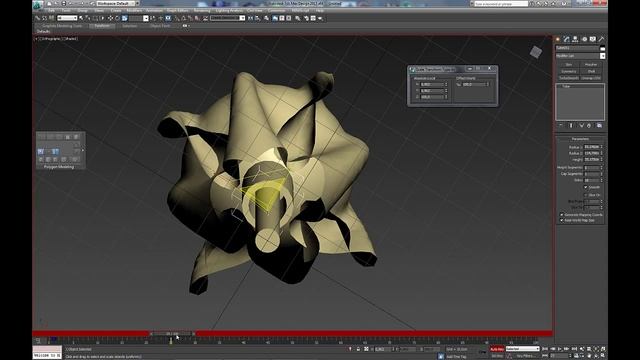640x360 pixels.
Task: Open the Workspace Default dropdown
Action: pos(116,3)
